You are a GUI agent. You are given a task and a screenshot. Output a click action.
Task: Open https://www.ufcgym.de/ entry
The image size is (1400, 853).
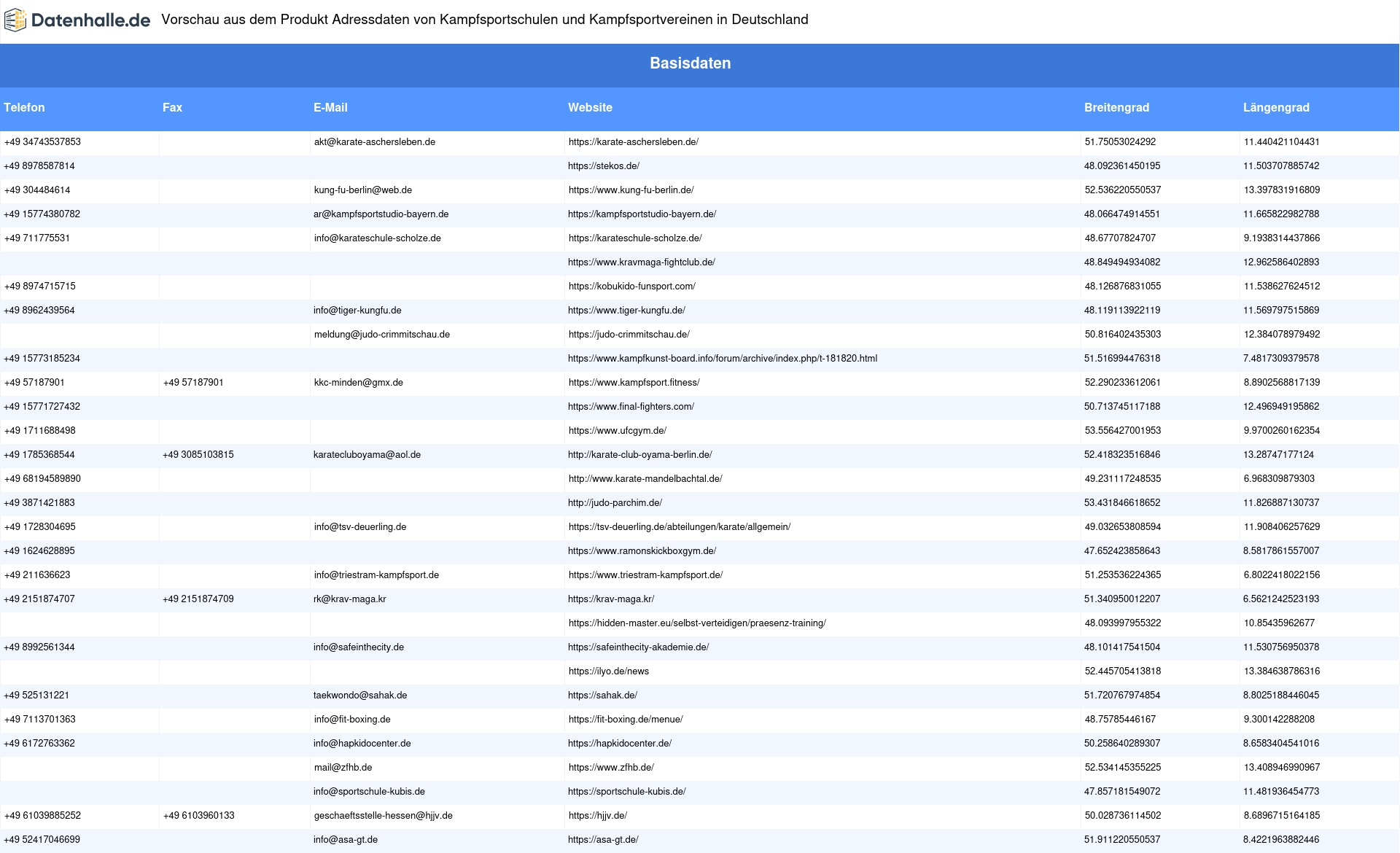click(x=618, y=431)
